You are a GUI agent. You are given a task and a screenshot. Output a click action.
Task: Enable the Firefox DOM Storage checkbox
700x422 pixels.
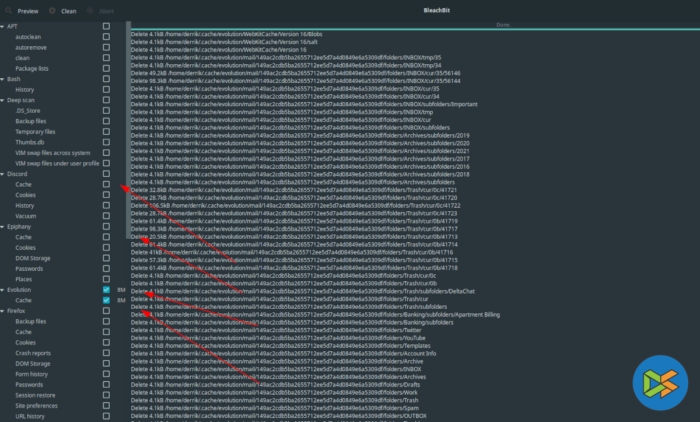(106, 364)
